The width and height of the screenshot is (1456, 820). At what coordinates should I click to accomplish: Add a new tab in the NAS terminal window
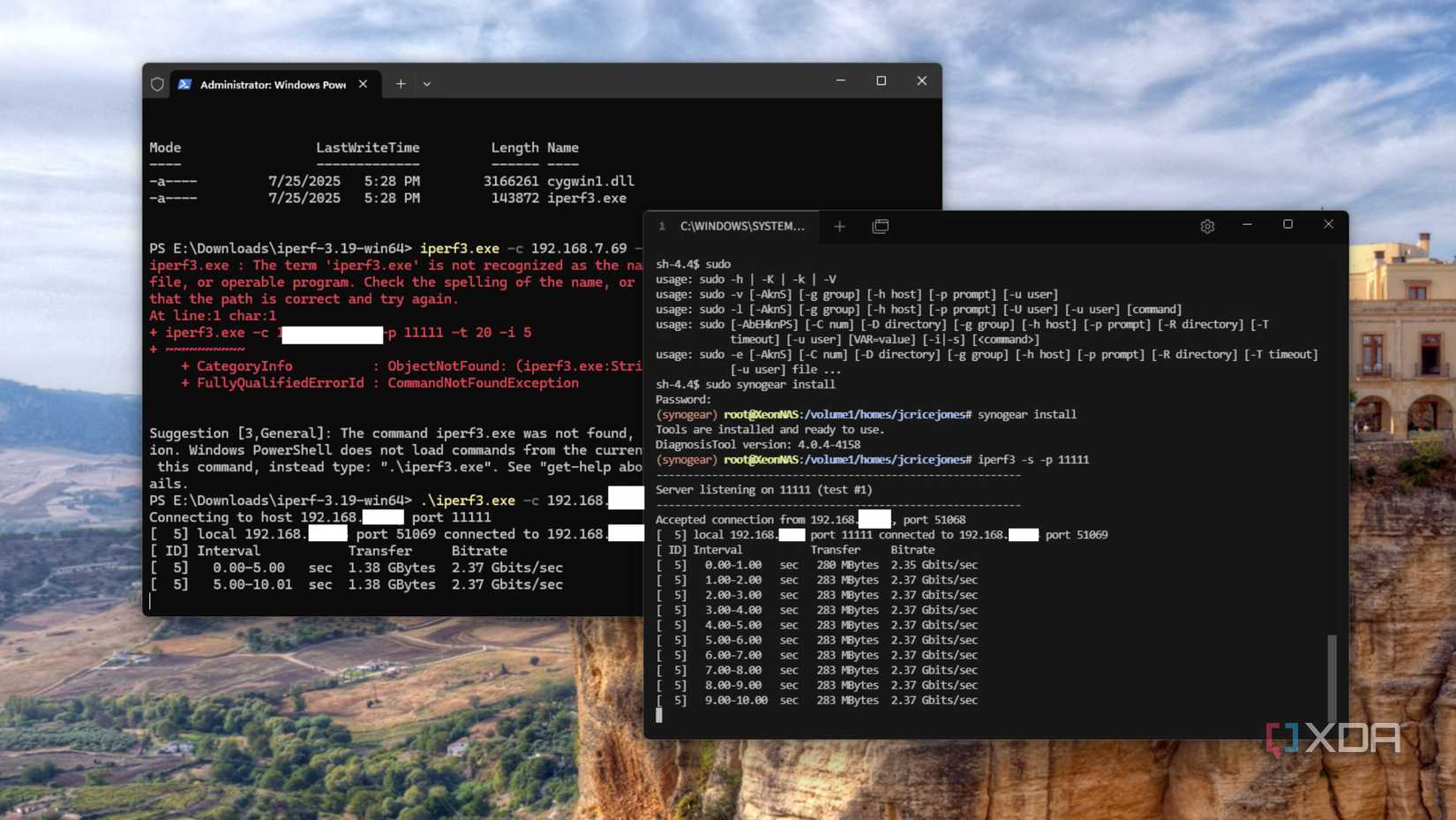click(x=838, y=226)
